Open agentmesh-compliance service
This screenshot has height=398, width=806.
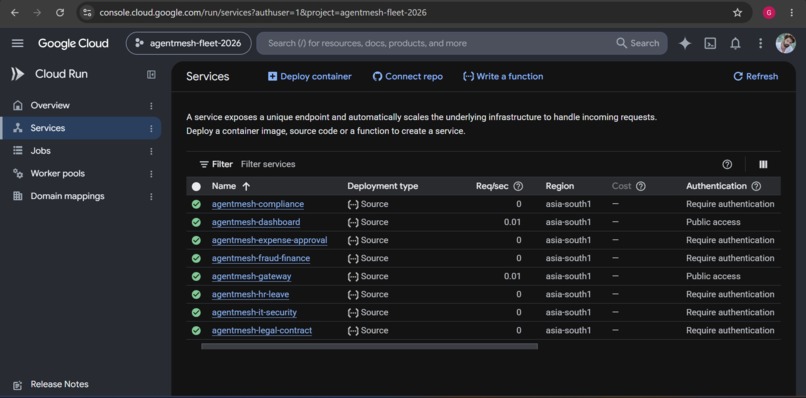[258, 204]
